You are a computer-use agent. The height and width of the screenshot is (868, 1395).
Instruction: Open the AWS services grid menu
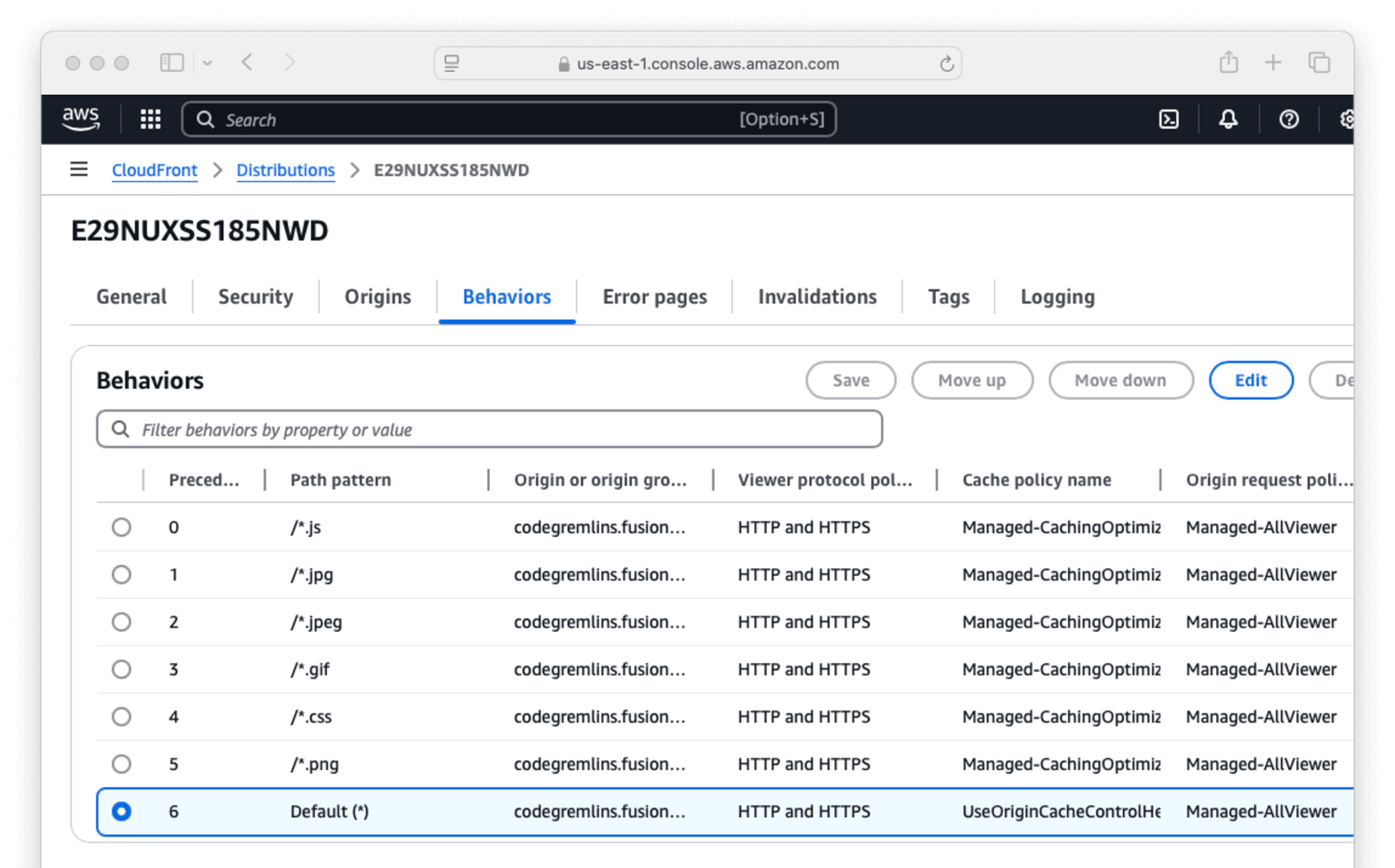click(x=149, y=119)
